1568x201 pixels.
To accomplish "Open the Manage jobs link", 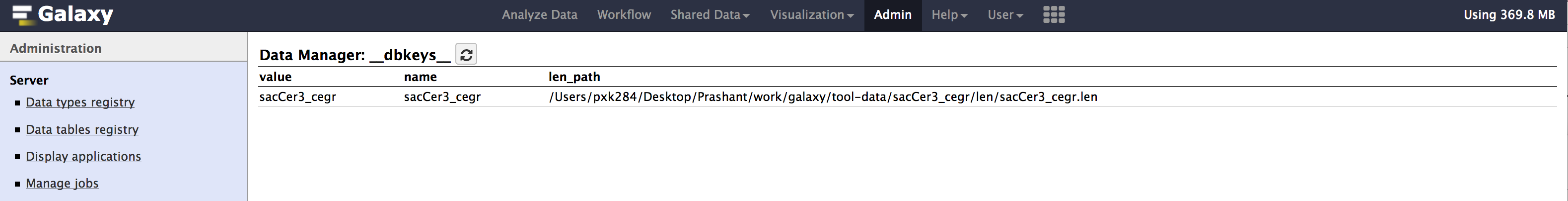I will [62, 183].
